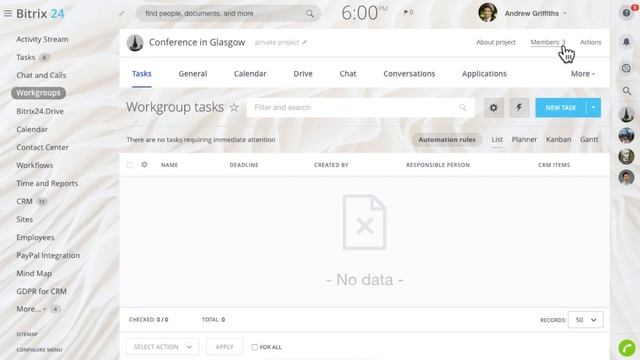Open the bald man avatar chat in sidebar
Screen dimensions: 640x360
(x=626, y=156)
